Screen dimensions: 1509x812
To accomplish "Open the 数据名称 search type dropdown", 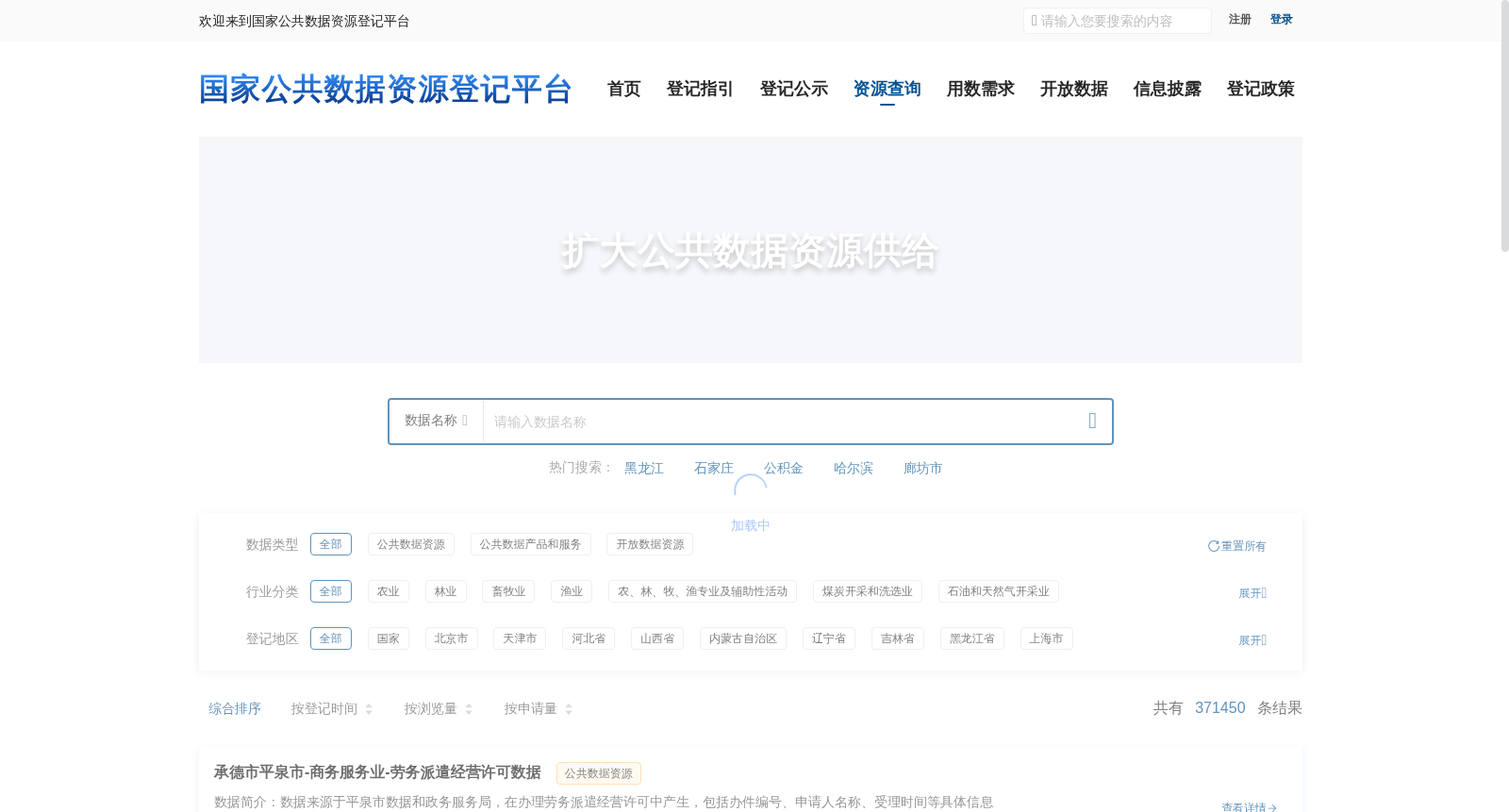I will 436,421.
